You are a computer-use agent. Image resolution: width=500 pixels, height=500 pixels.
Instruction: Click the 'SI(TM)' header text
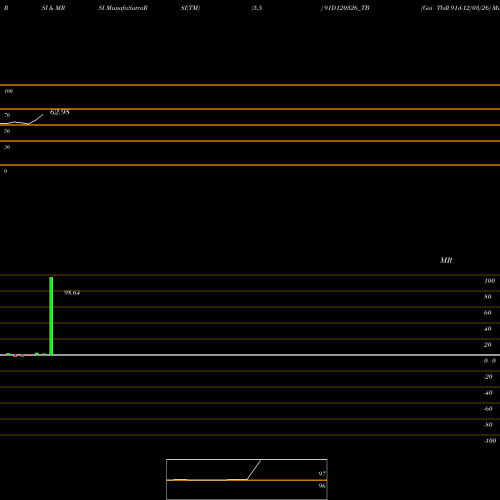(x=190, y=8)
